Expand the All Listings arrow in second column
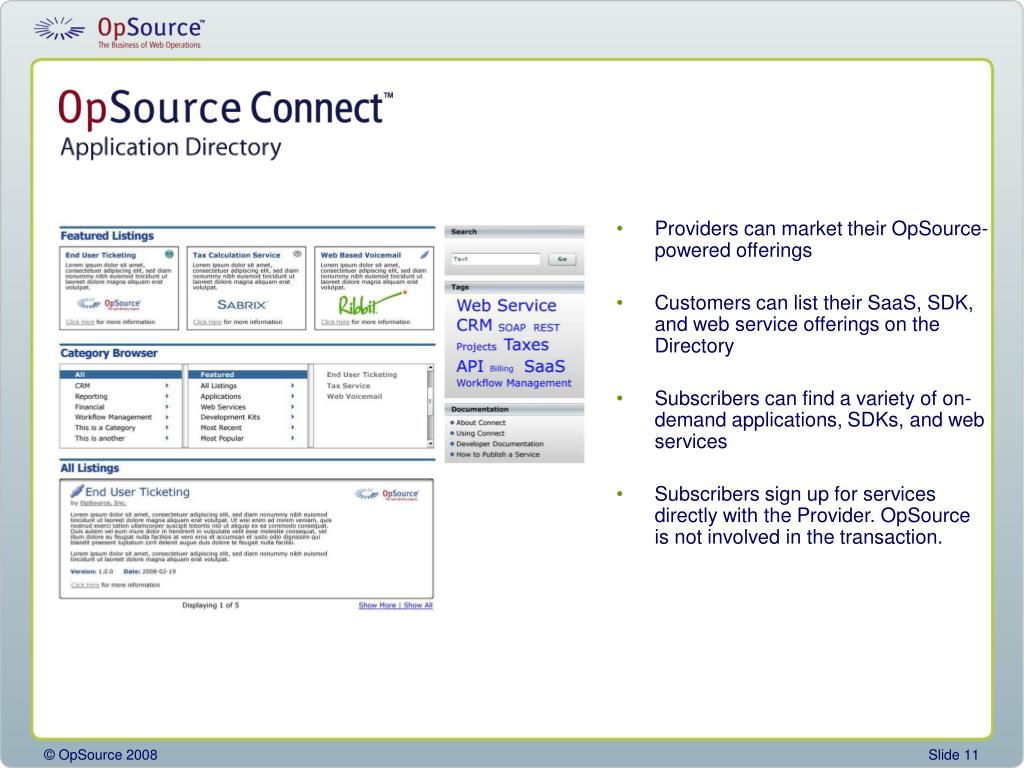Screen dimensions: 1024x768 pyautogui.click(x=293, y=386)
